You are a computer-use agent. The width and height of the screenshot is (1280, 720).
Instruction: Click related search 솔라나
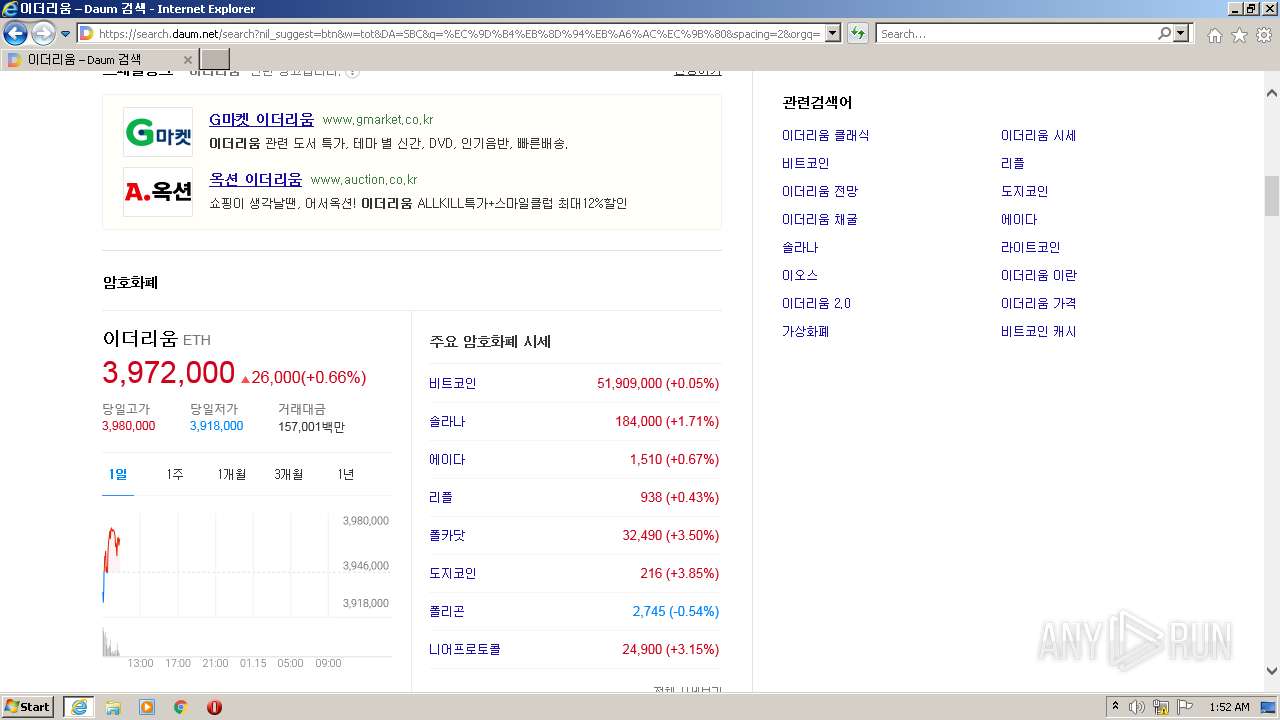click(x=800, y=247)
